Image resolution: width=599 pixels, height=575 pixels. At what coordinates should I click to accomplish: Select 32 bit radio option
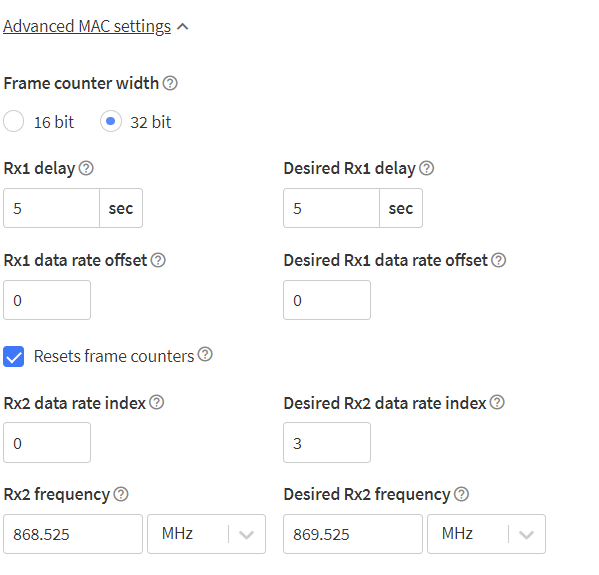click(x=111, y=121)
